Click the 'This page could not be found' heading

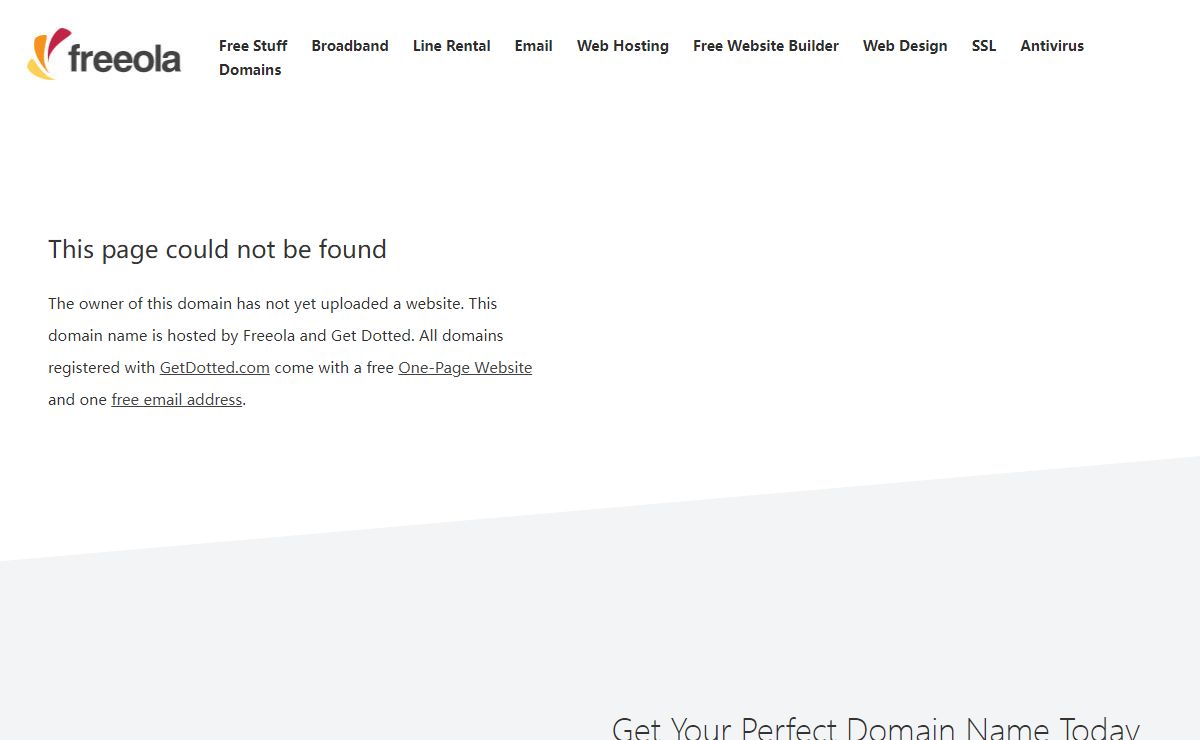click(x=217, y=249)
